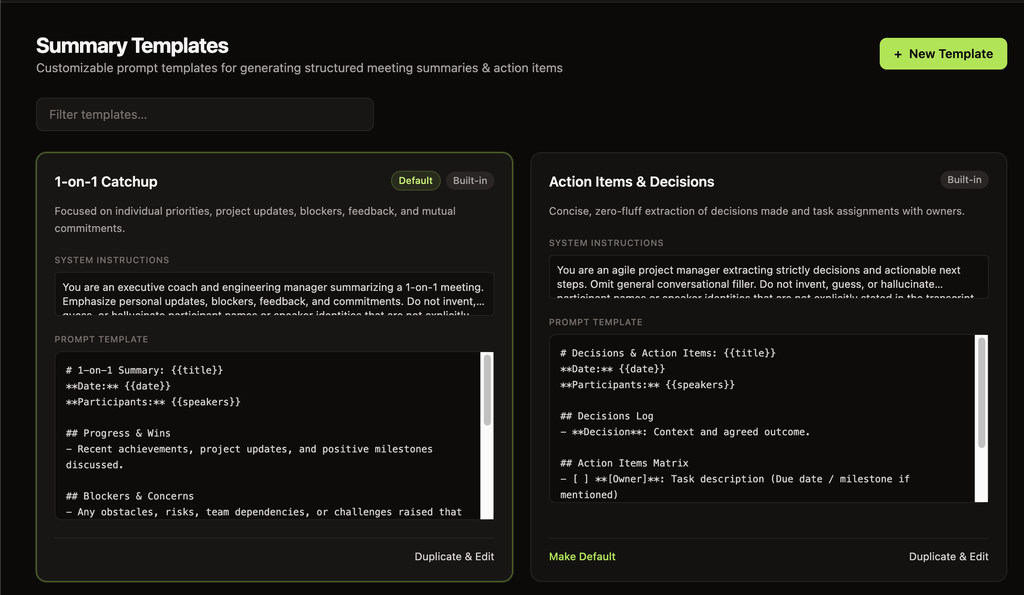Click the PROMPT TEMPLATE label in Action Items card
1024x595 pixels.
click(596, 322)
